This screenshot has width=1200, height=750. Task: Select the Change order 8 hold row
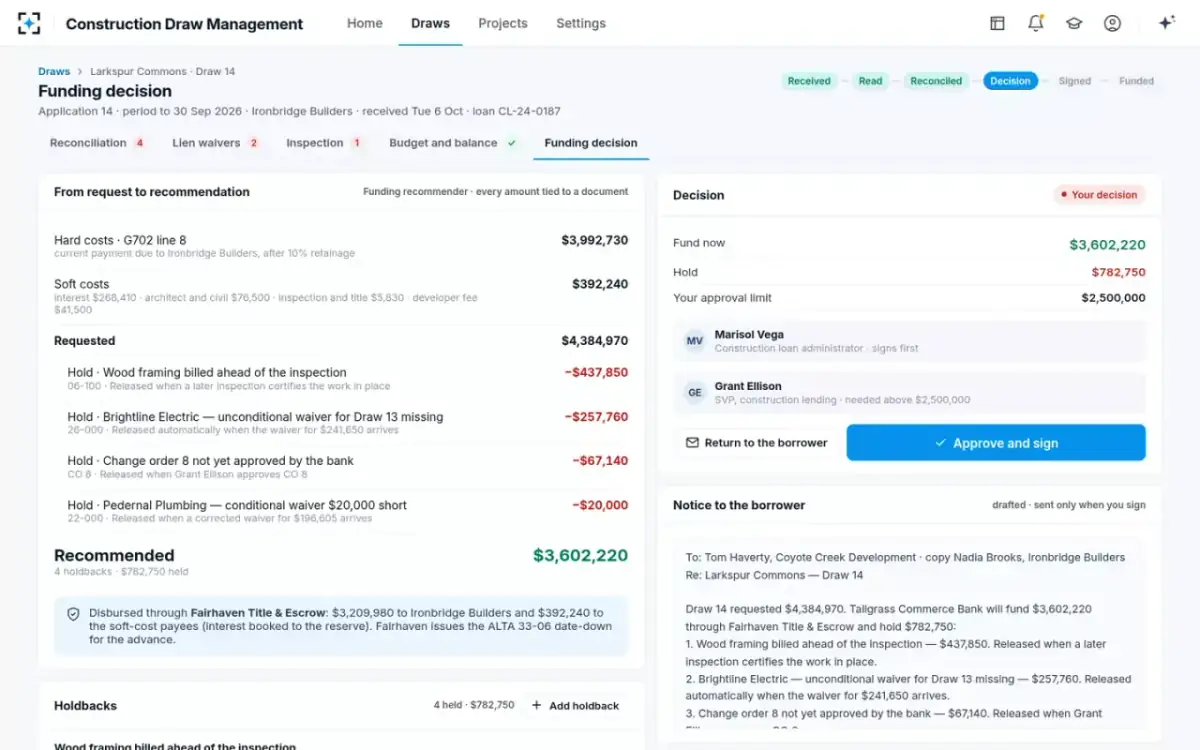coord(341,467)
